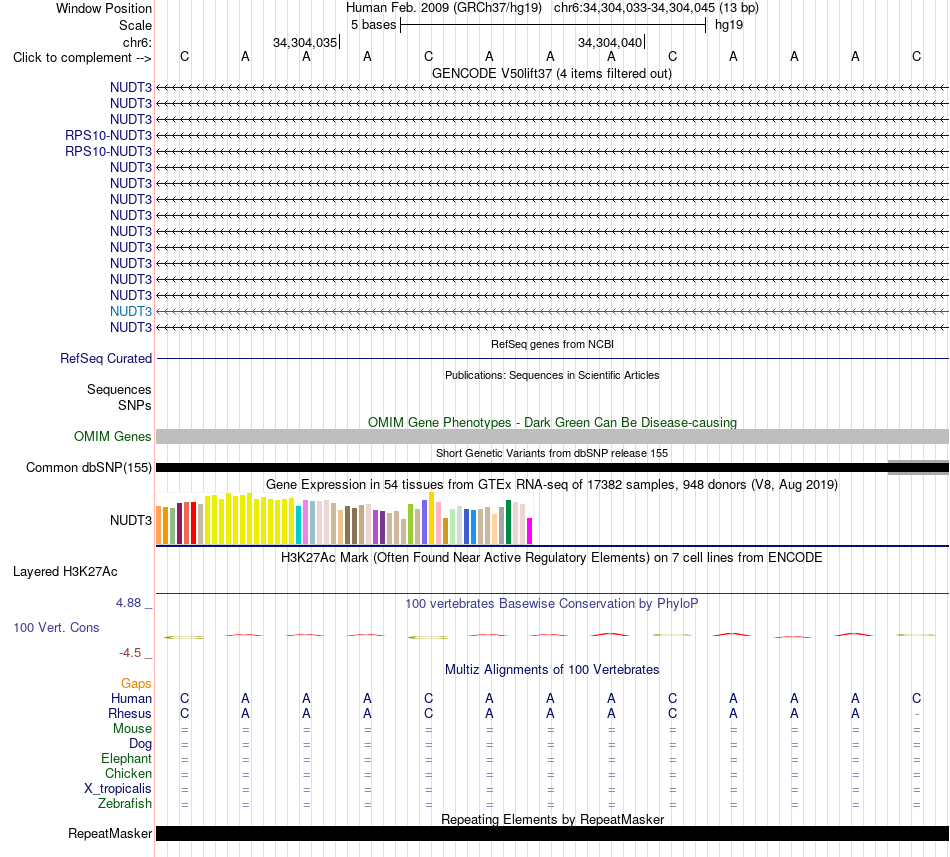Click the '5 bases' scale bar
Image resolution: width=950 pixels, height=857 pixels.
point(553,25)
